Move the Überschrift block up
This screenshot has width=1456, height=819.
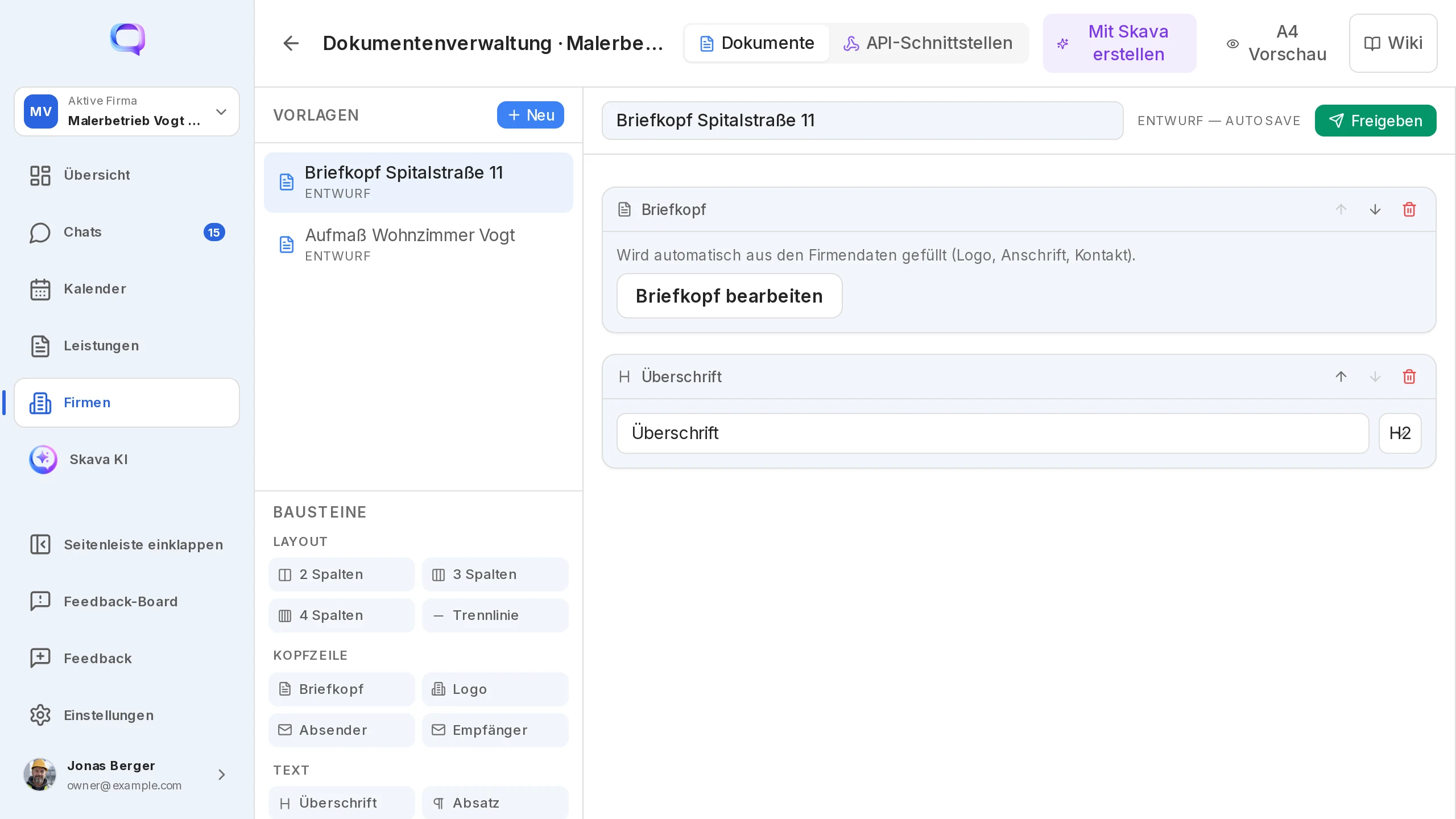point(1341,377)
